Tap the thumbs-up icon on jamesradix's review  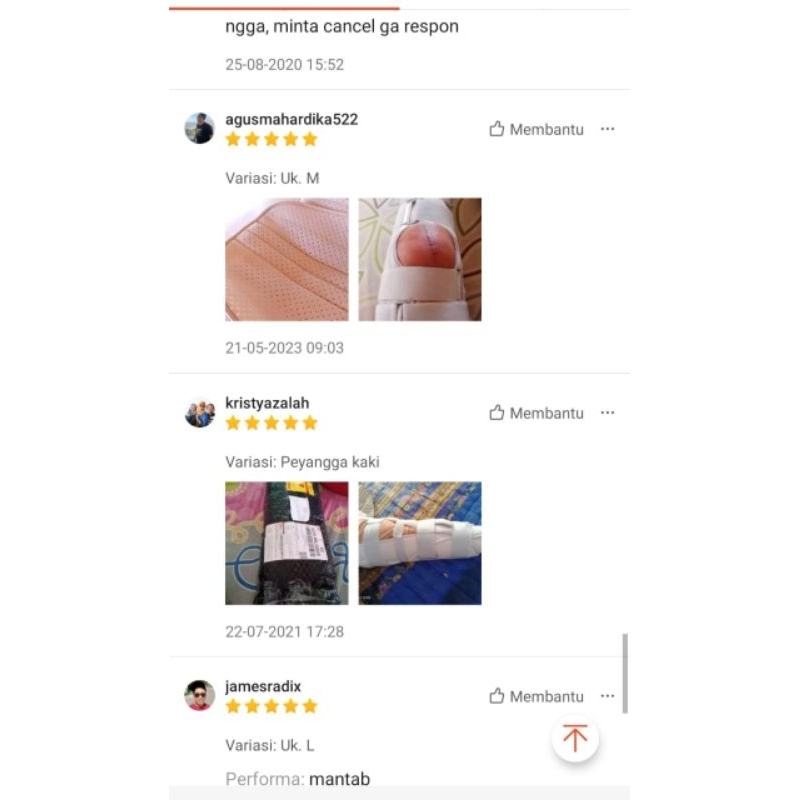click(x=496, y=695)
